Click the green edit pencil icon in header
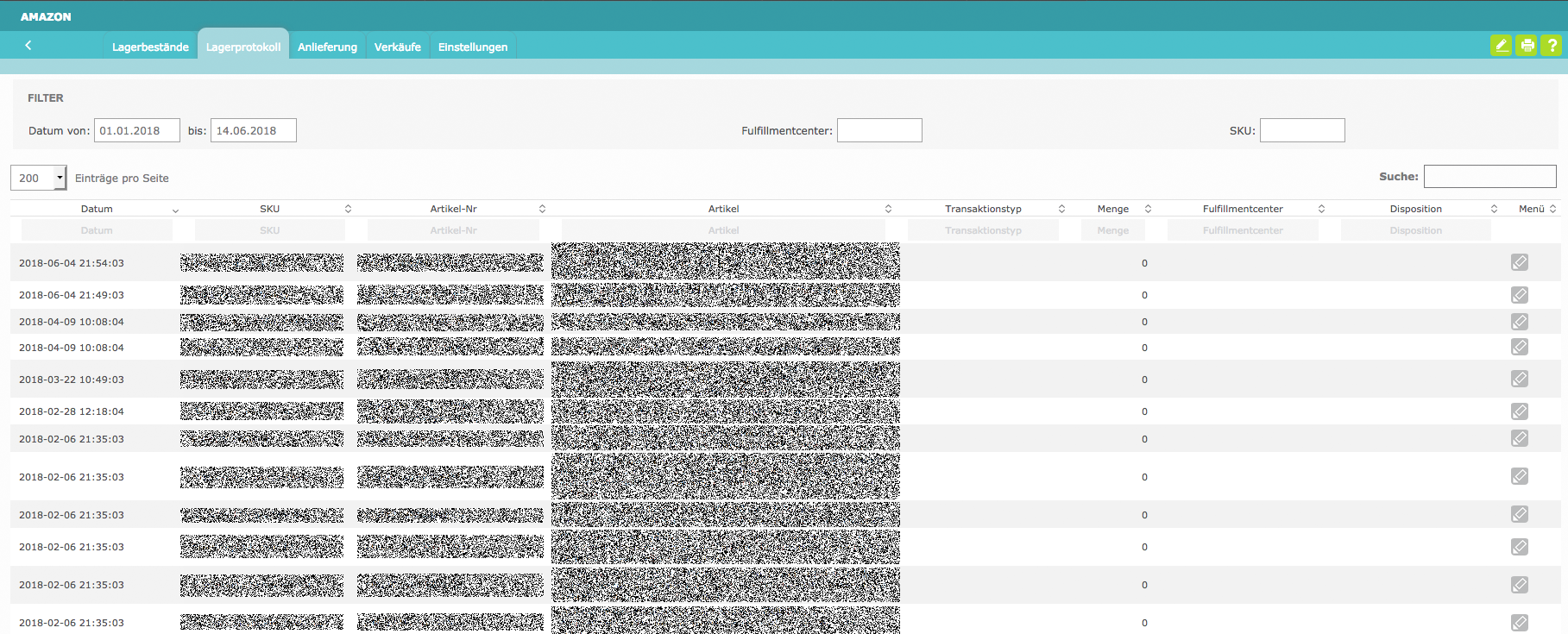The height and width of the screenshot is (634, 1568). [x=1501, y=46]
